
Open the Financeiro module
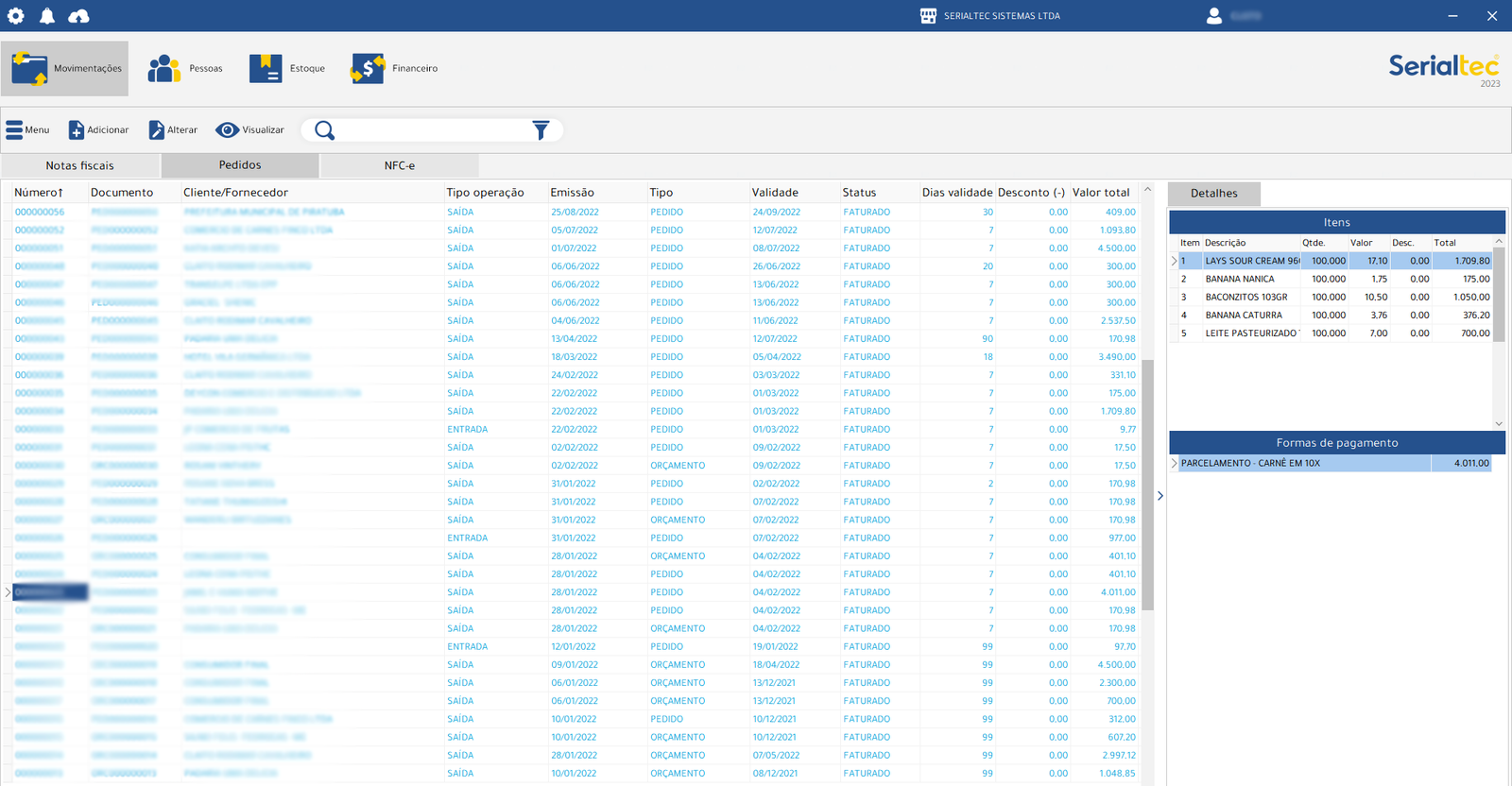click(394, 68)
